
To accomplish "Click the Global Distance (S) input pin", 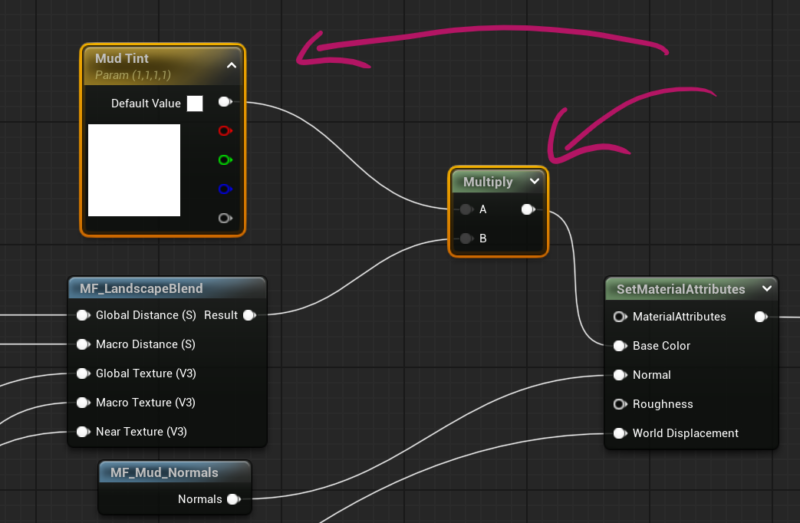I will click(x=83, y=315).
